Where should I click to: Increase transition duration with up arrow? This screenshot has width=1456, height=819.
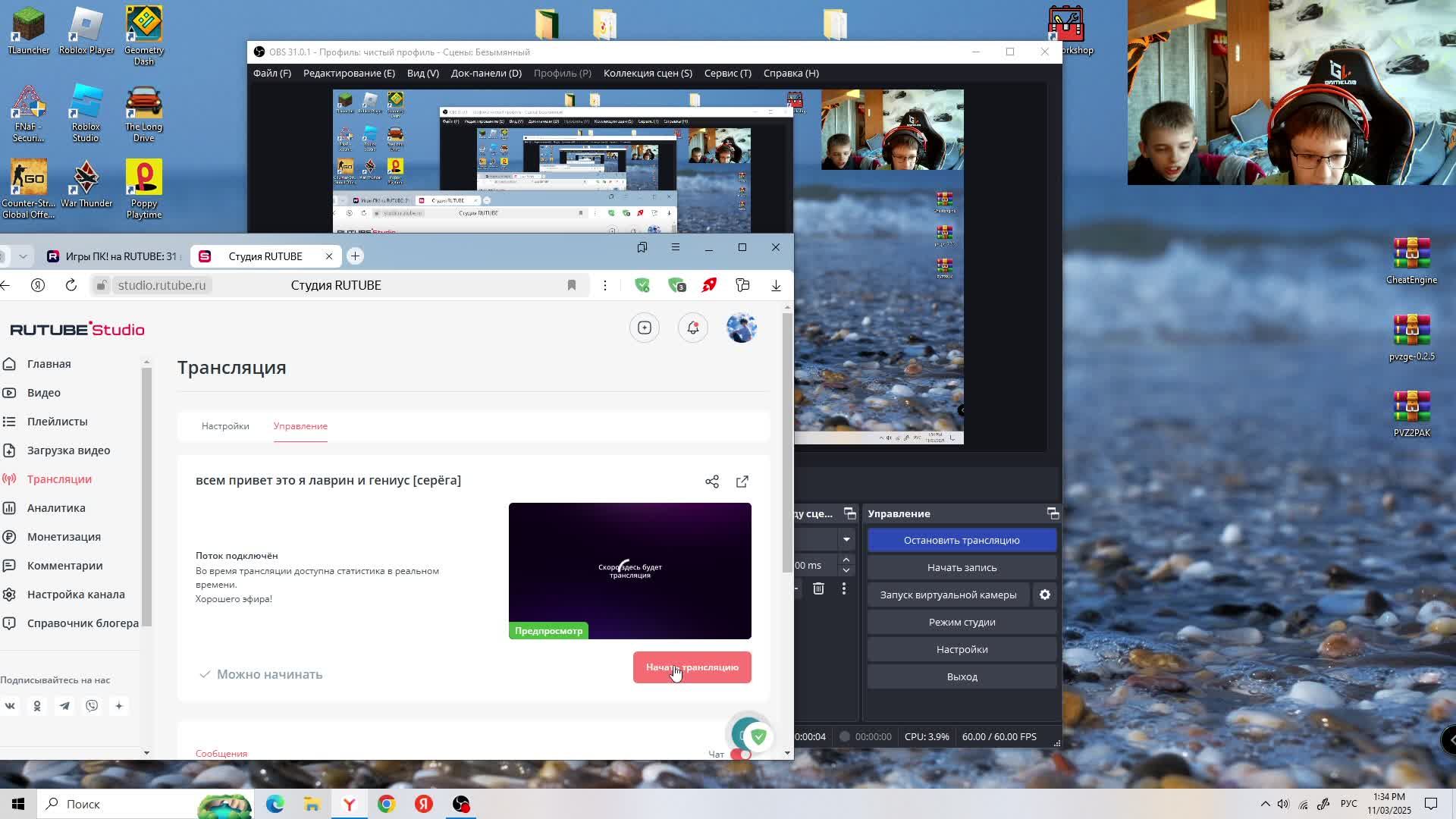[846, 560]
